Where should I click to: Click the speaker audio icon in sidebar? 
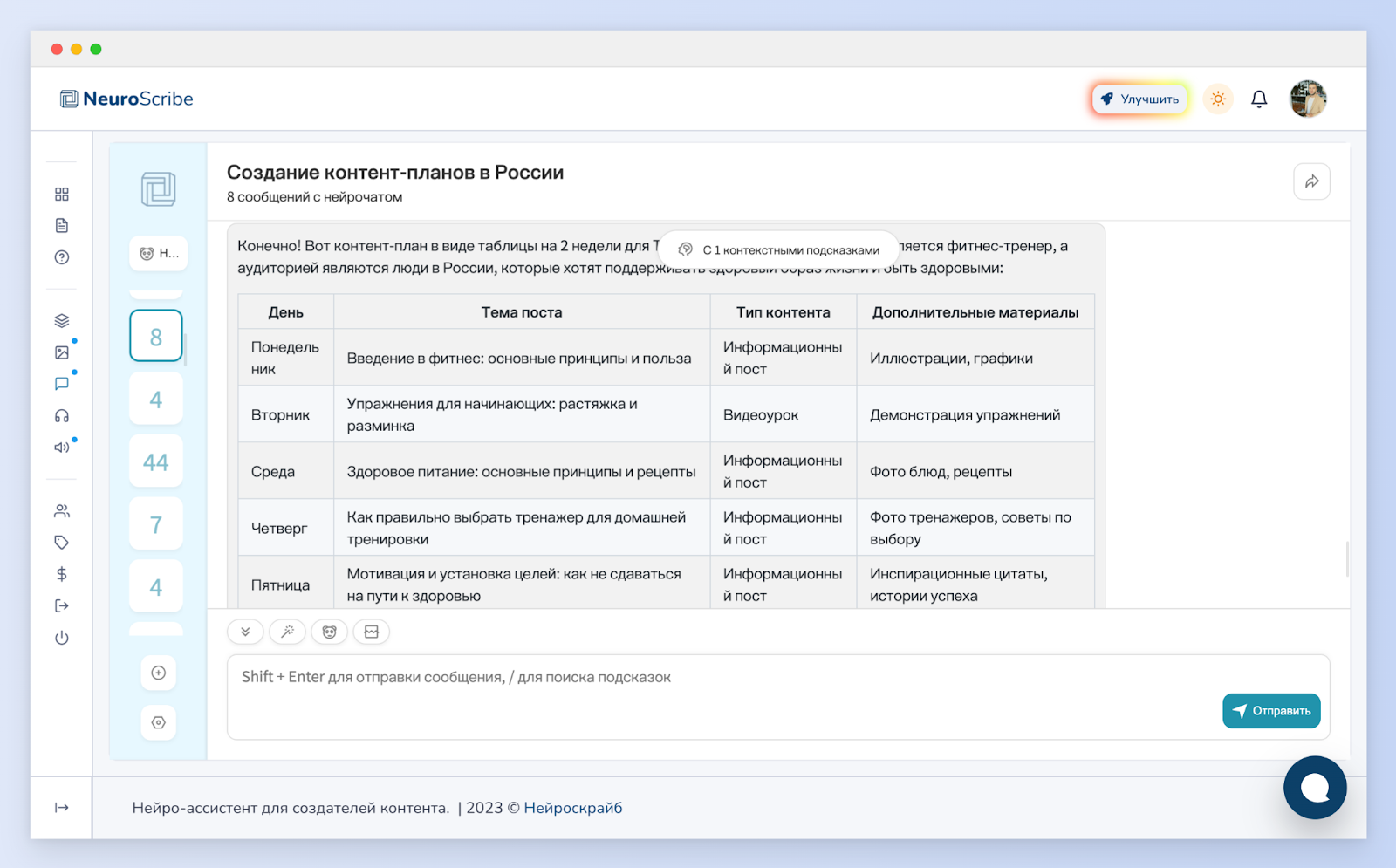tap(62, 448)
